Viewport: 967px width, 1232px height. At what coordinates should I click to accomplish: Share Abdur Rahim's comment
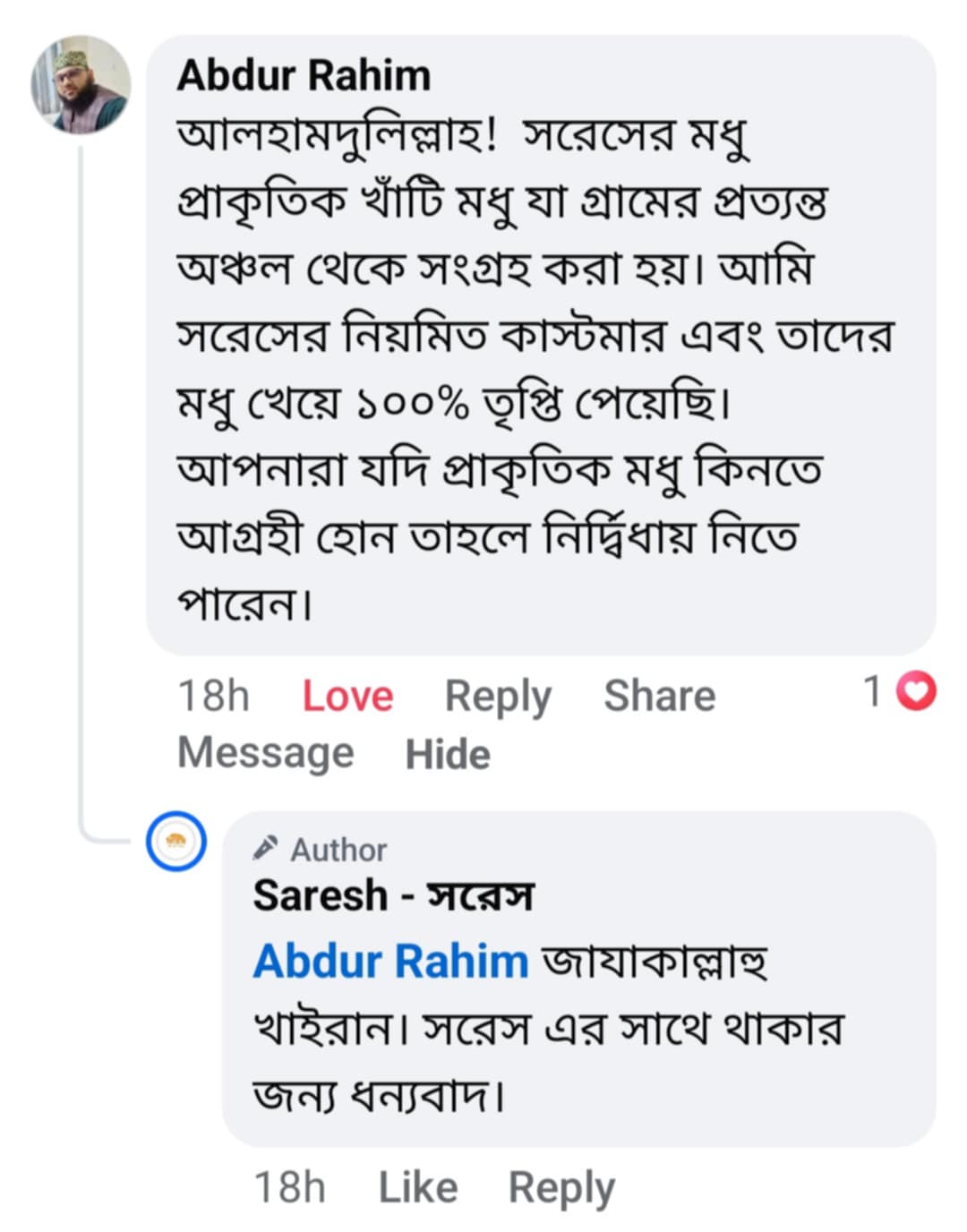point(659,697)
